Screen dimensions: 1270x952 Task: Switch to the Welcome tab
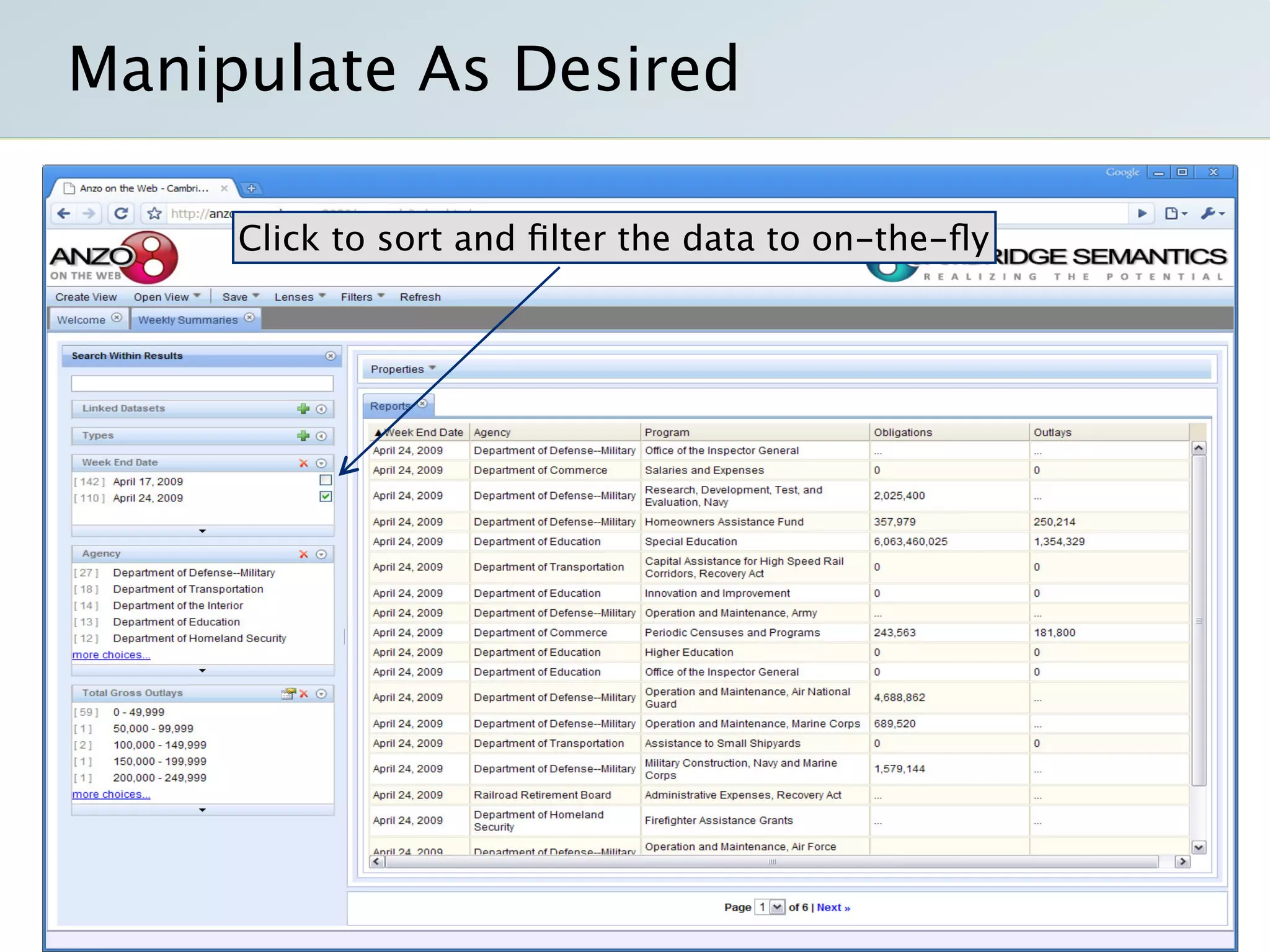click(81, 320)
